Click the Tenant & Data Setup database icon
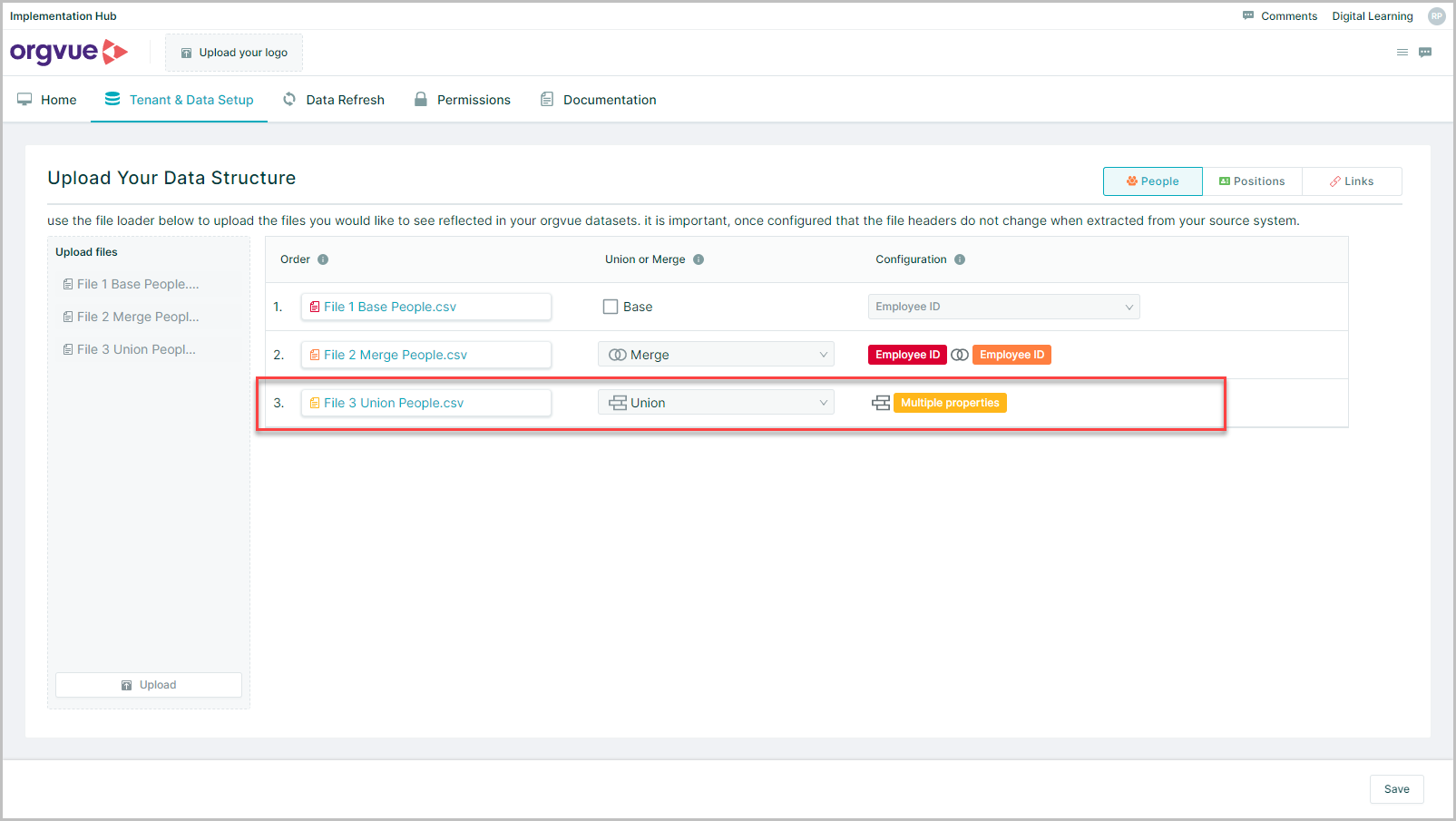1456x821 pixels. pos(112,99)
